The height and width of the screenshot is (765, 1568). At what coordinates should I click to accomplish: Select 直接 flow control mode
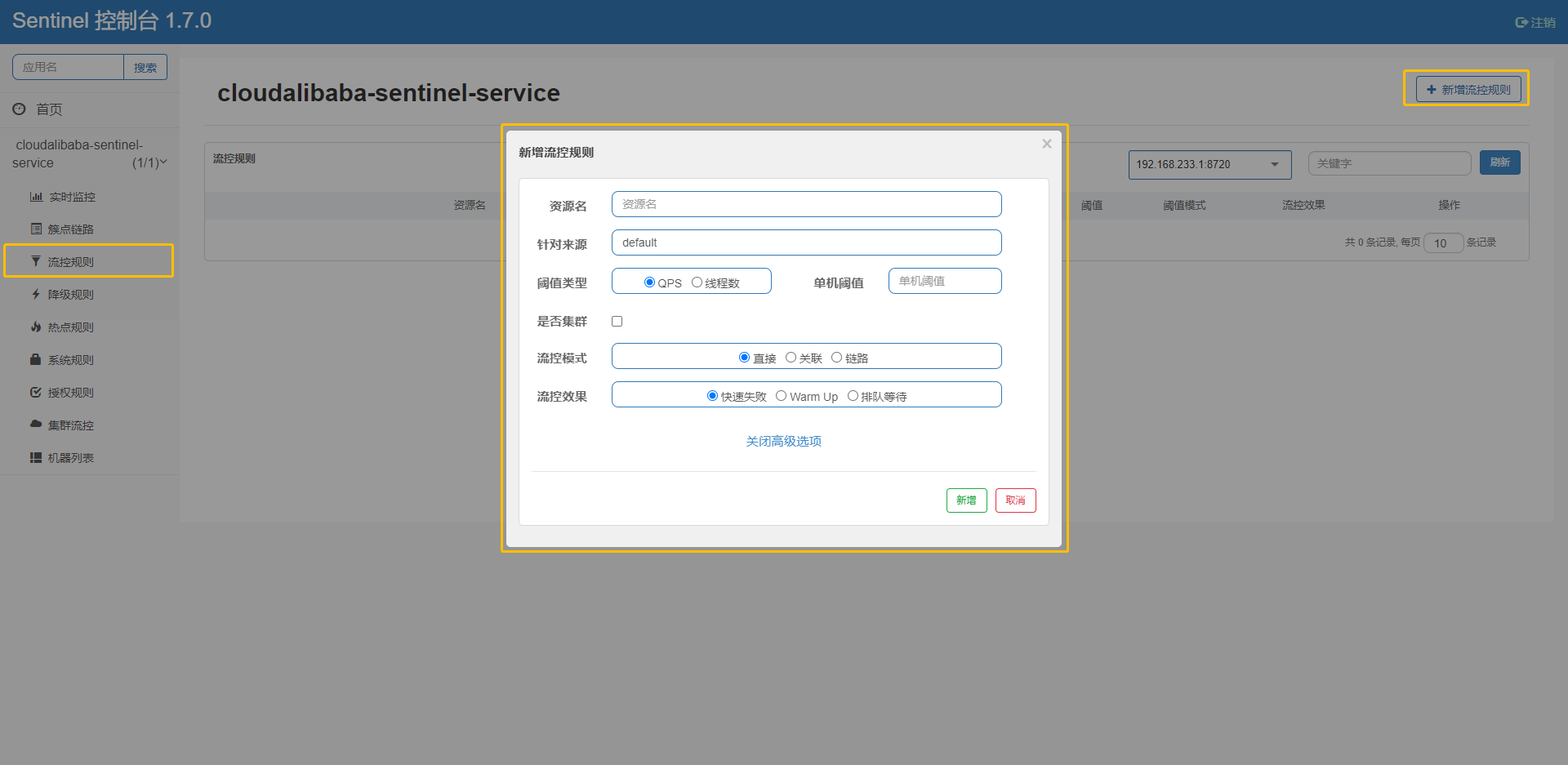[744, 358]
